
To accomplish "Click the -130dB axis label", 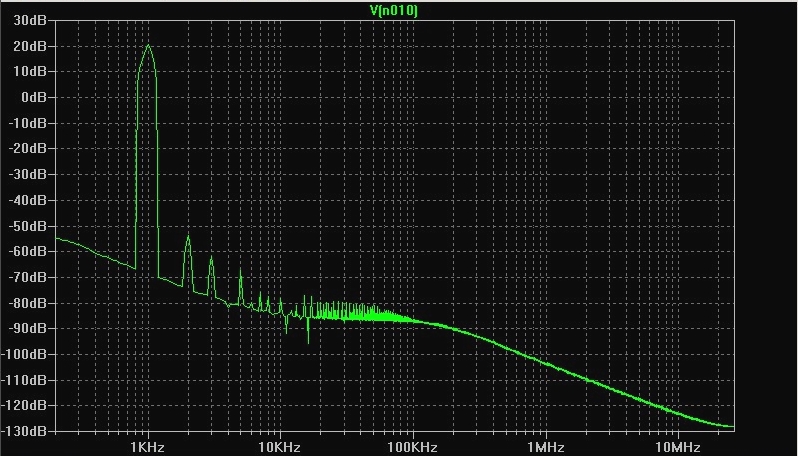I will tap(24, 431).
